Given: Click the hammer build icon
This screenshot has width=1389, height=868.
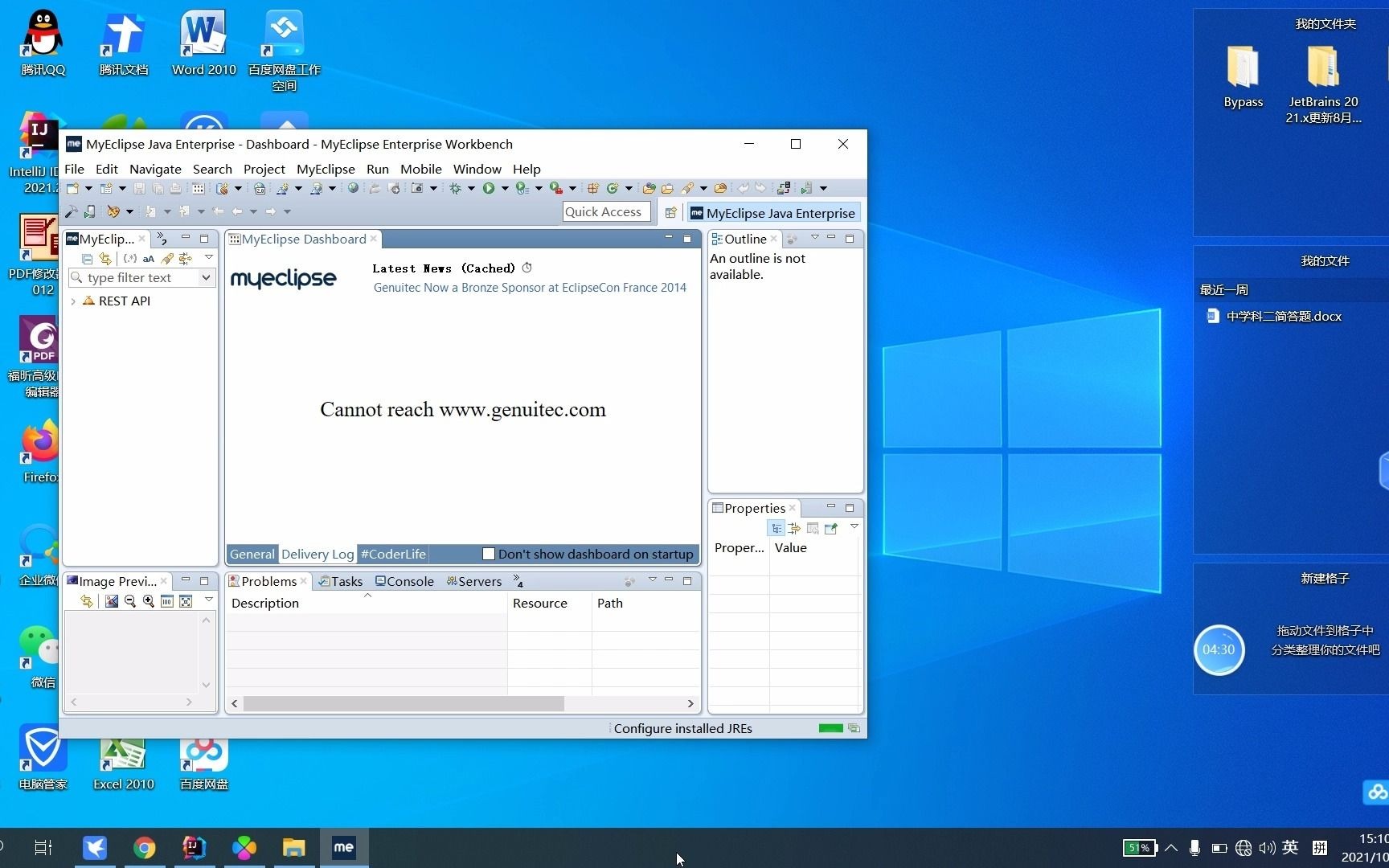Looking at the screenshot, I should coord(72,211).
